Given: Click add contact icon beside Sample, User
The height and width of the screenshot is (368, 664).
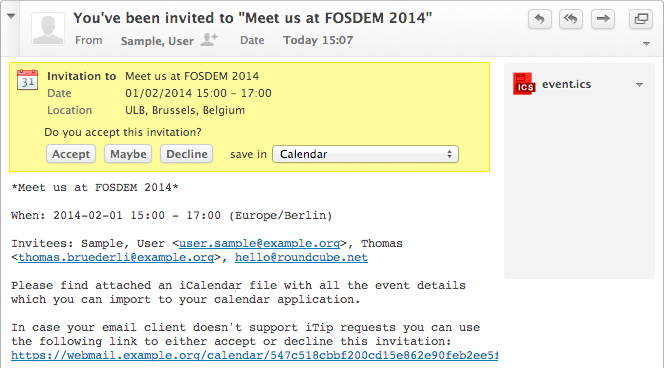Looking at the screenshot, I should [x=209, y=40].
